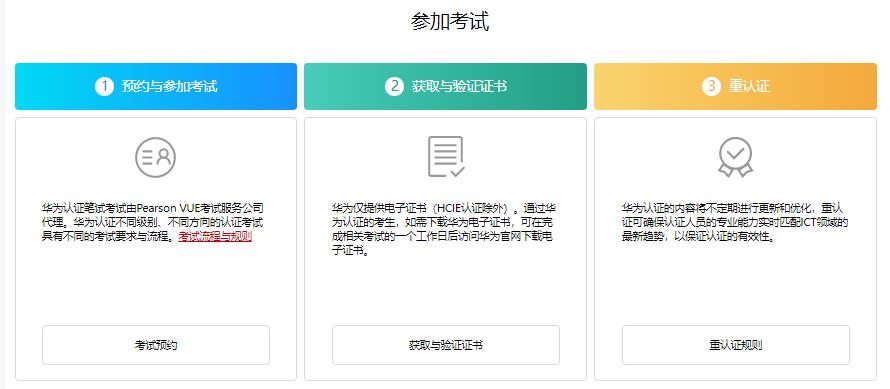The height and width of the screenshot is (389, 890).
Task: Click the 考试预约 button
Action: [x=156, y=345]
